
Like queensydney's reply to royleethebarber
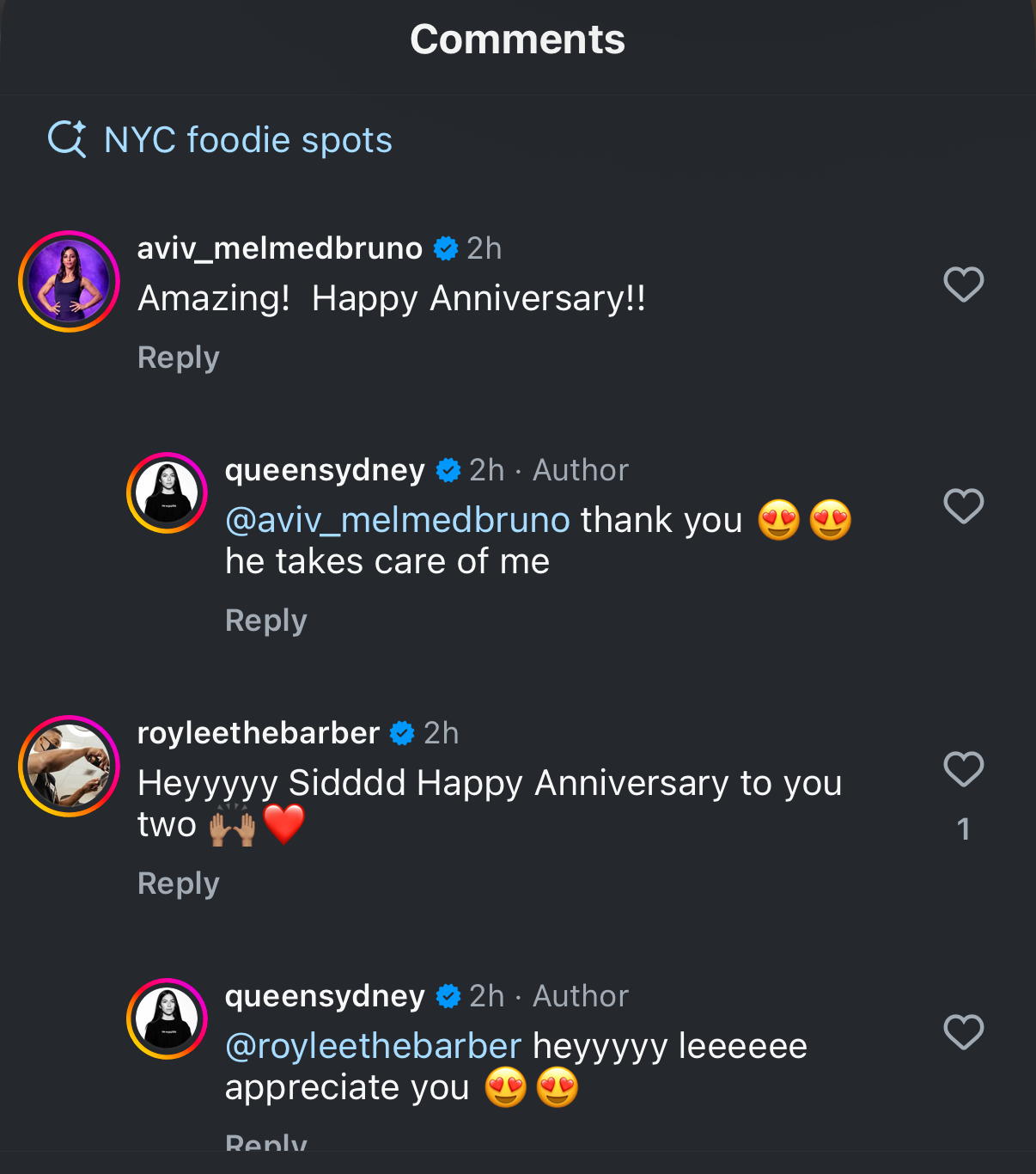963,1032
